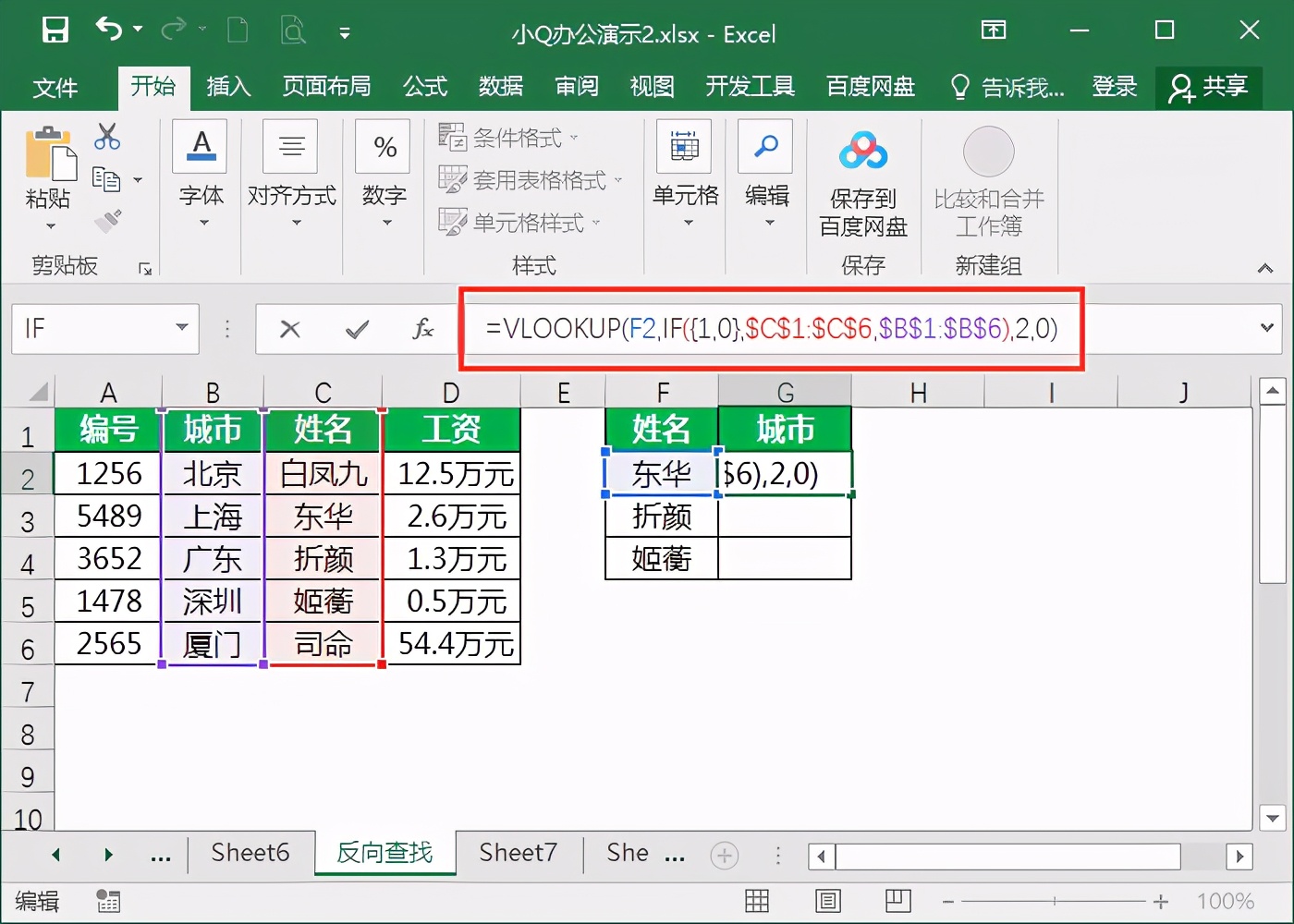Click the macro record status bar icon

pyautogui.click(x=109, y=901)
